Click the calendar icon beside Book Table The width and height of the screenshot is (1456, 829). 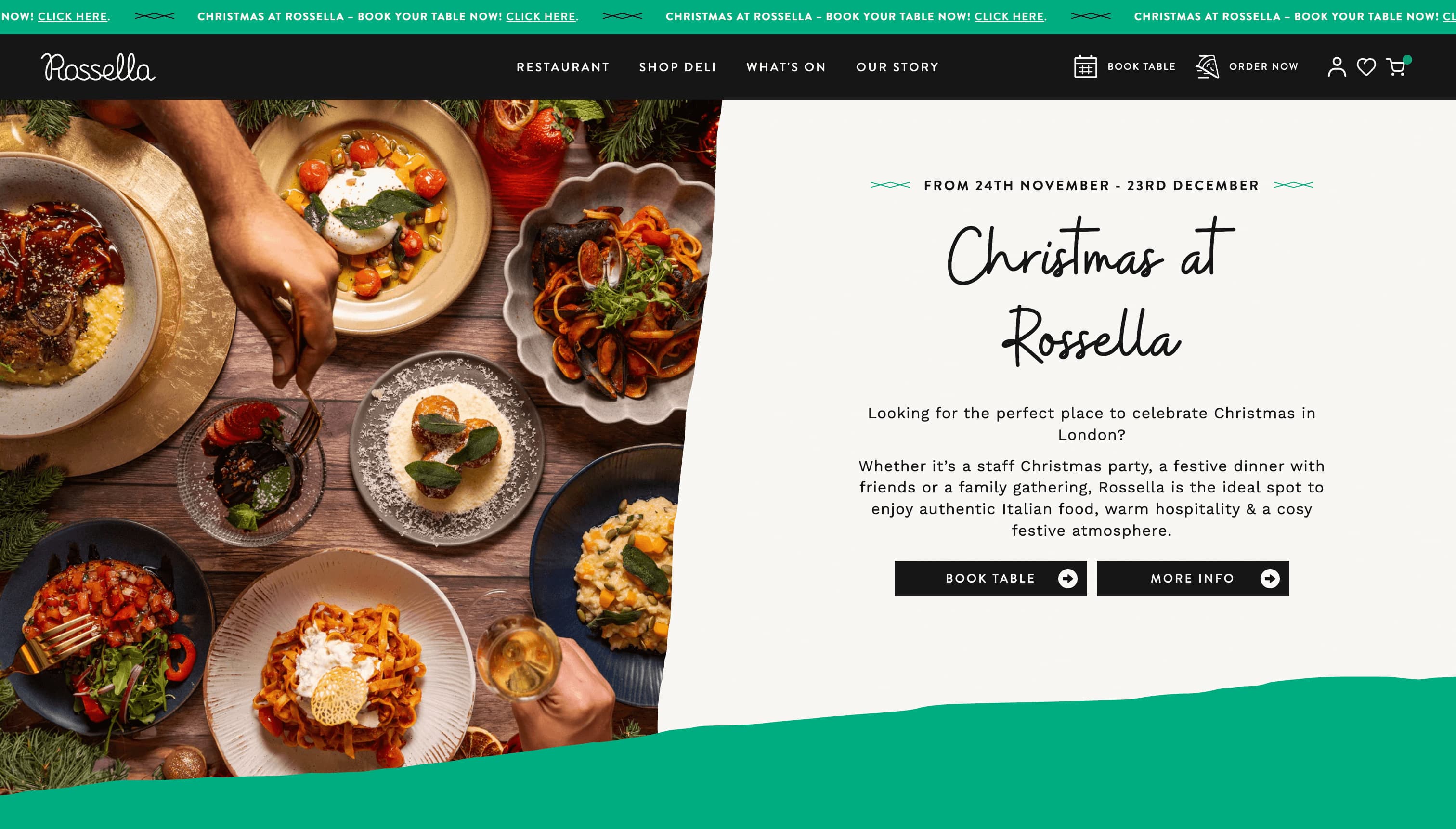1085,66
